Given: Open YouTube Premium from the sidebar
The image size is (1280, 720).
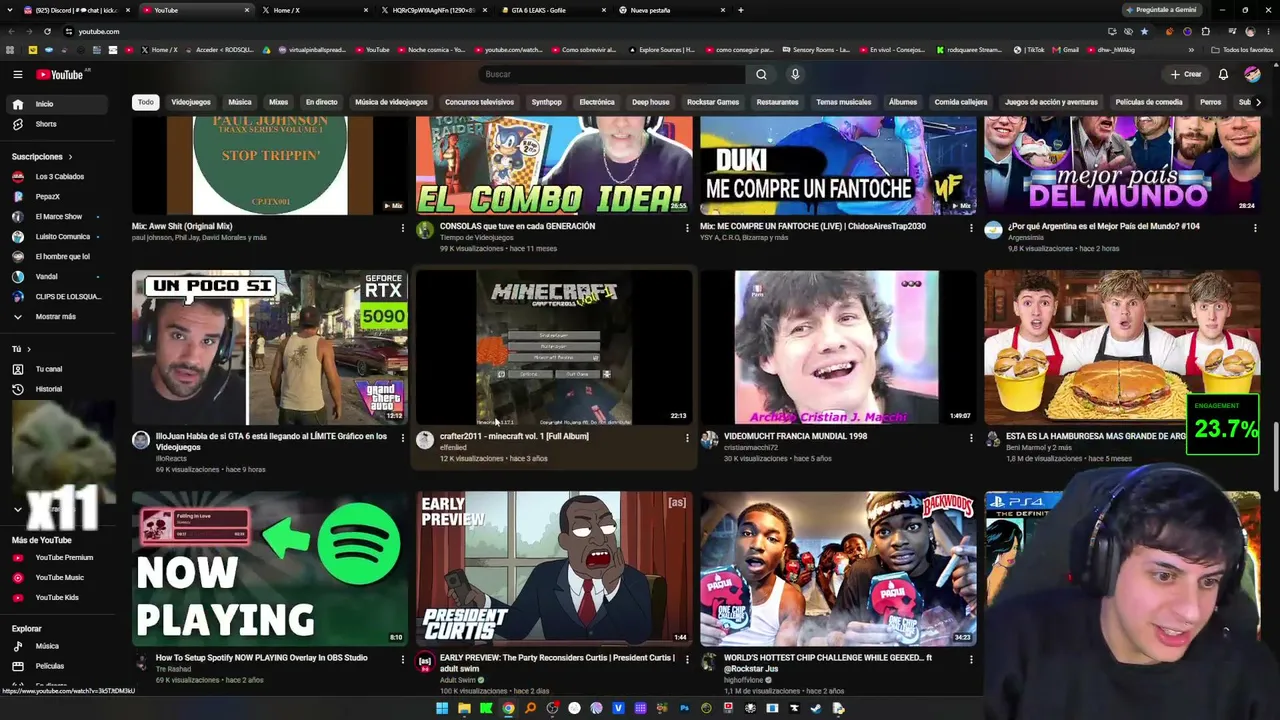Looking at the screenshot, I should coord(55,558).
